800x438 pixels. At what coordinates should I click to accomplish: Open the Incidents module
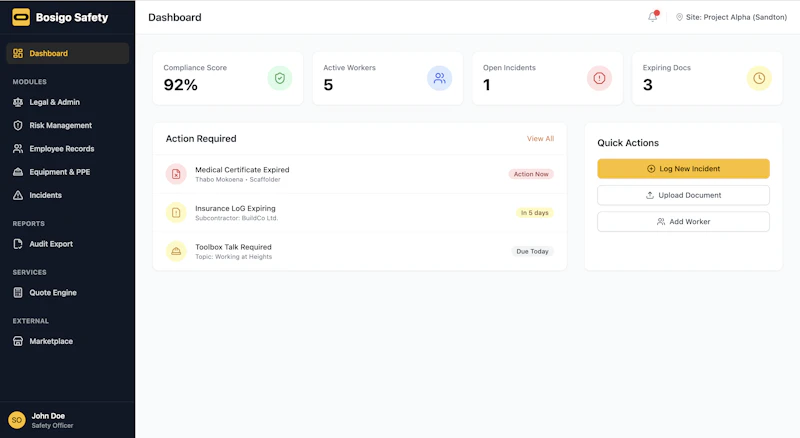point(68,195)
